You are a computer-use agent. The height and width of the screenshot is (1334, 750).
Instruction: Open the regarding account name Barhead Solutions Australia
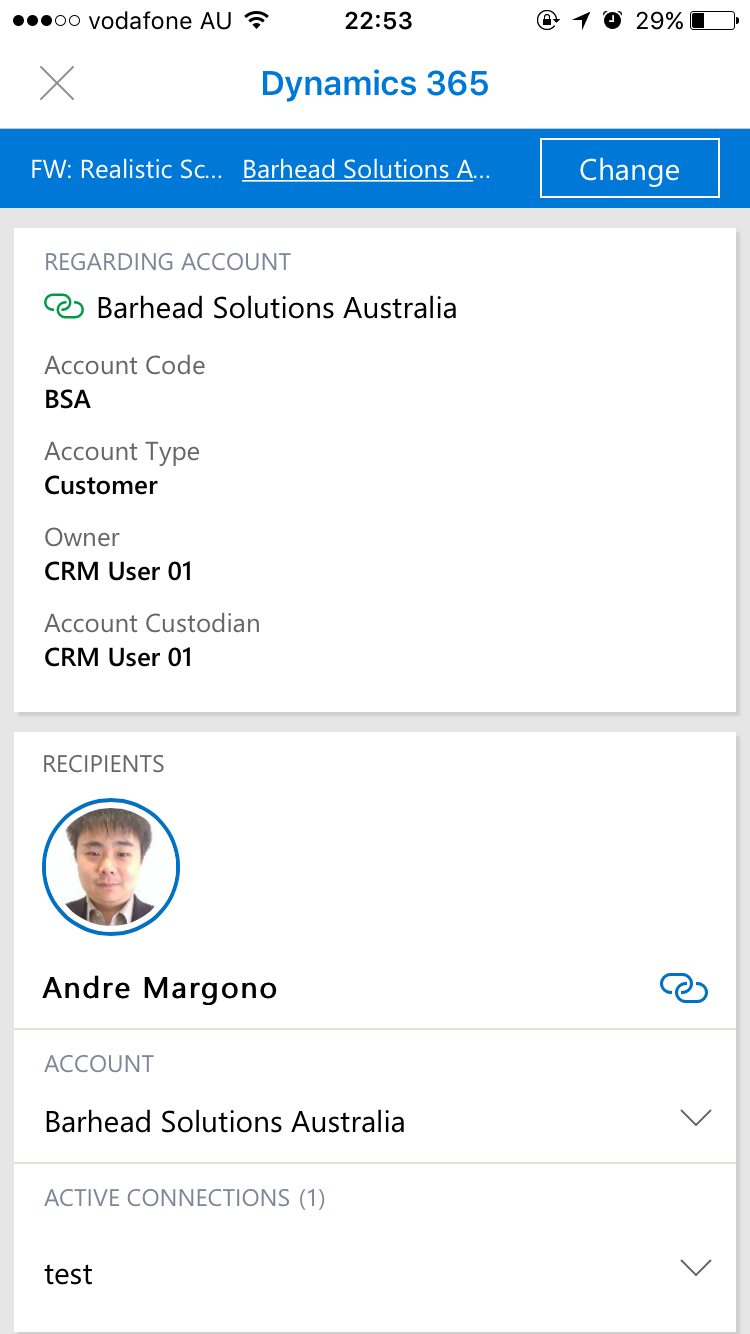point(276,308)
